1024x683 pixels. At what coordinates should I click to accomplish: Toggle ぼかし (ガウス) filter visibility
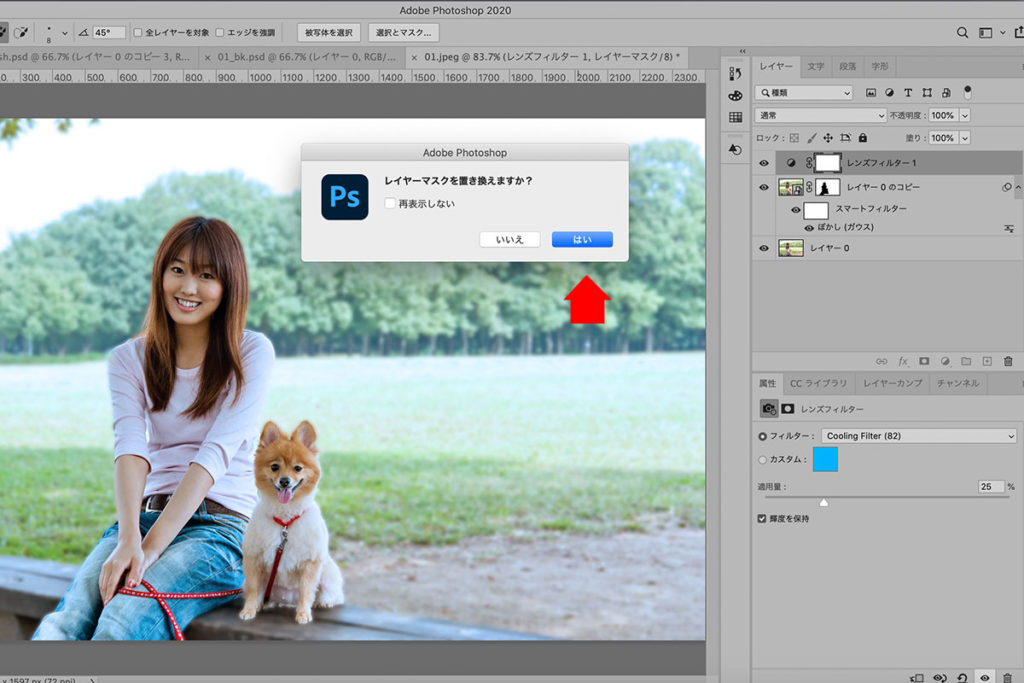(x=809, y=228)
